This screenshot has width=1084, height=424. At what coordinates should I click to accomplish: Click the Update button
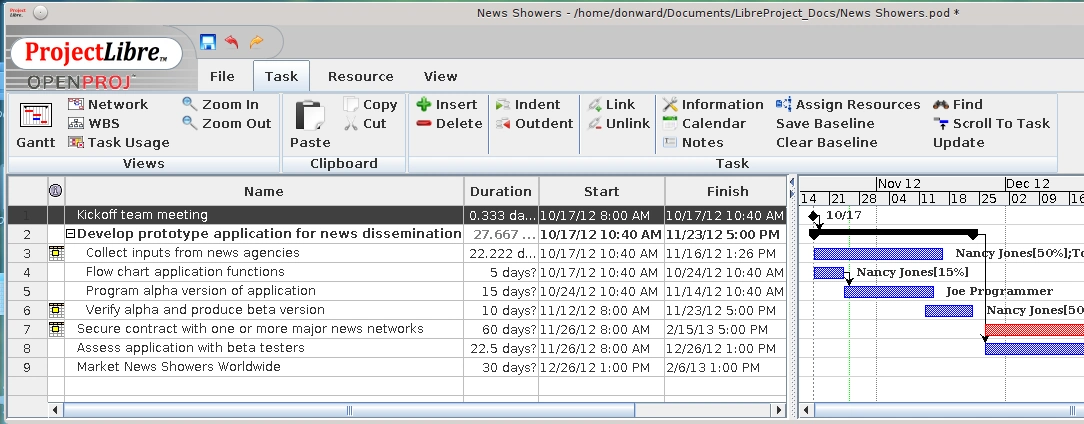click(x=958, y=142)
